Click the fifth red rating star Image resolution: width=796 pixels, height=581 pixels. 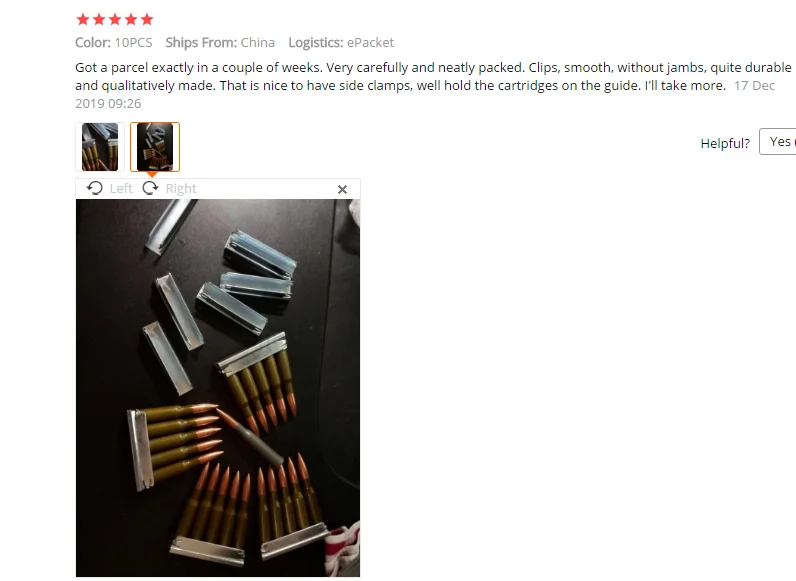(x=147, y=19)
